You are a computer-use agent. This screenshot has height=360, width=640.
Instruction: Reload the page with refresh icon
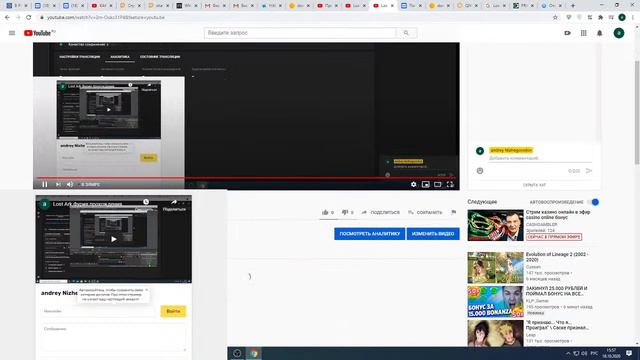point(29,18)
